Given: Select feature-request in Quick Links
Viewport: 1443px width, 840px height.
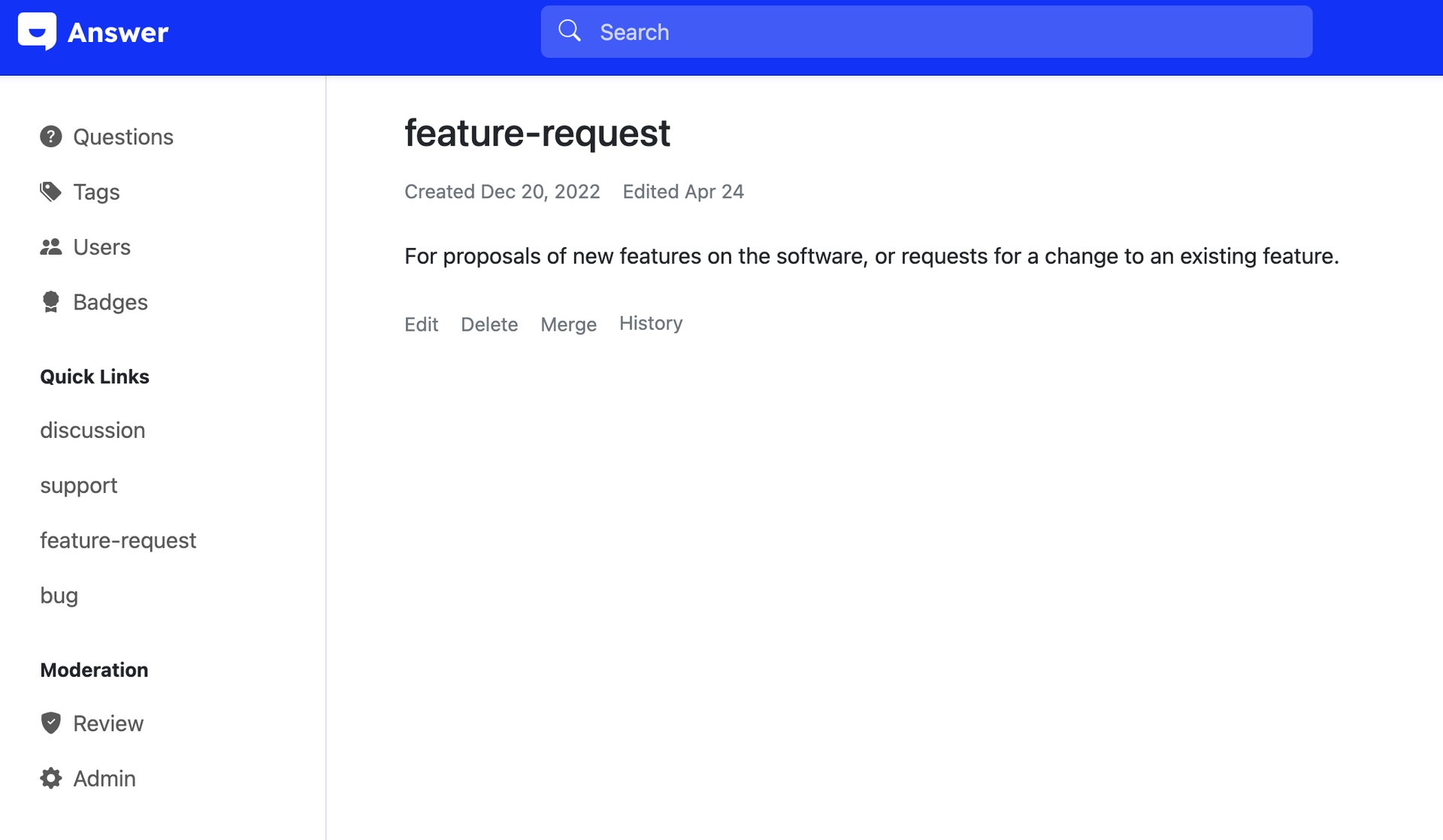Looking at the screenshot, I should [x=118, y=540].
